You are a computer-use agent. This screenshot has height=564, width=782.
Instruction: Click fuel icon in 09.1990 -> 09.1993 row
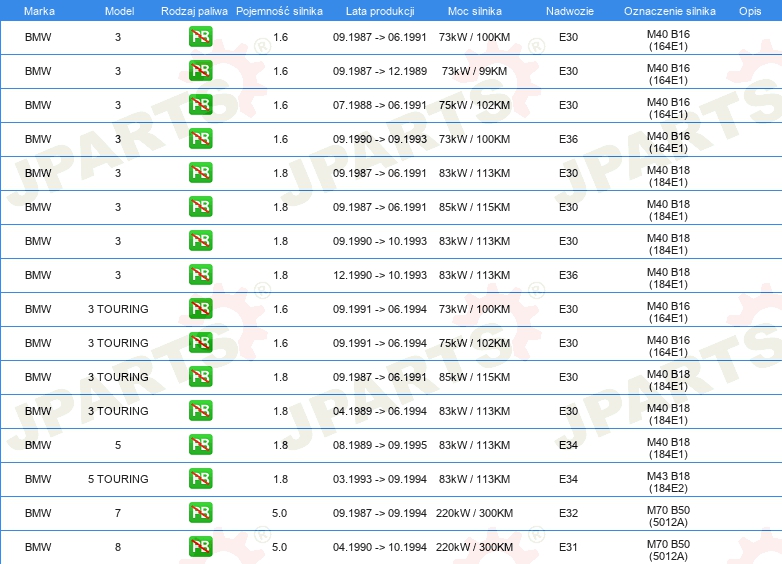point(200,139)
